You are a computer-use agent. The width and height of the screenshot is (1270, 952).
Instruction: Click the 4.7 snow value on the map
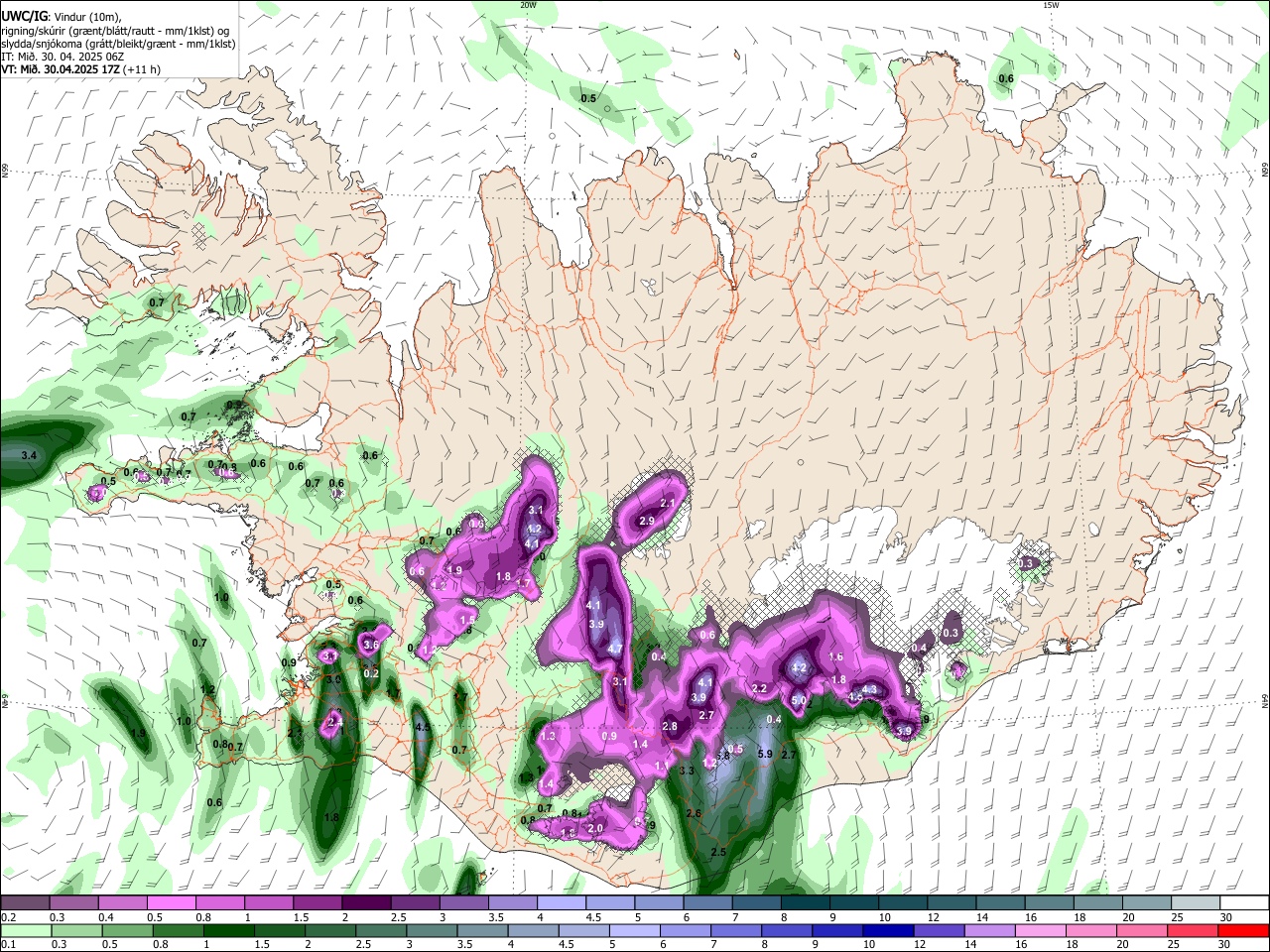coord(614,649)
